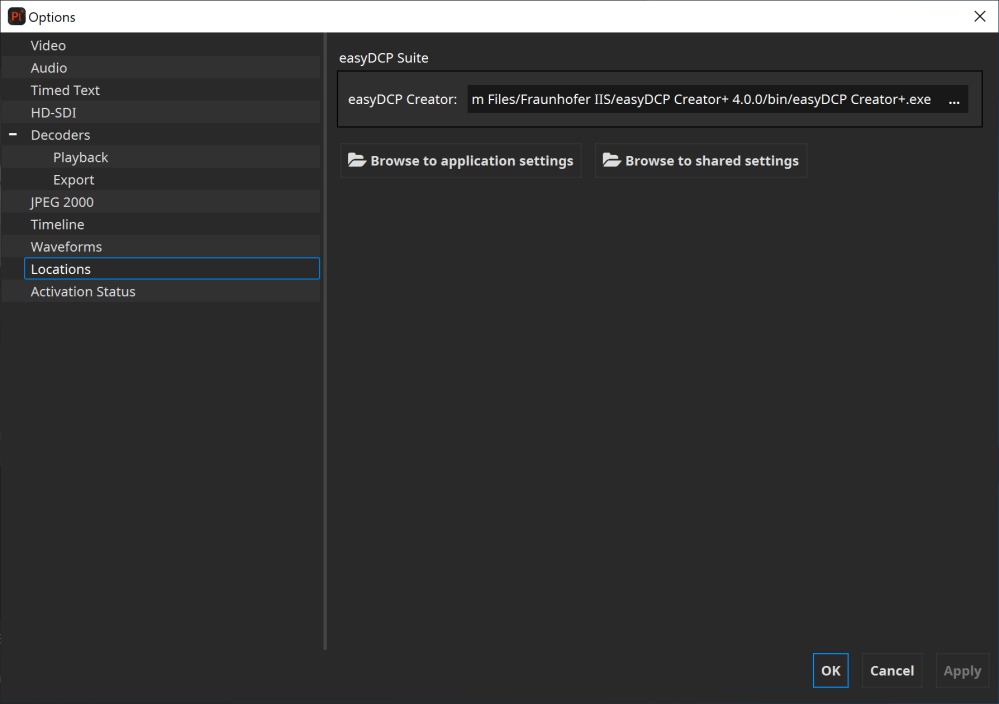Collapse the Decoders tree node

[13, 135]
